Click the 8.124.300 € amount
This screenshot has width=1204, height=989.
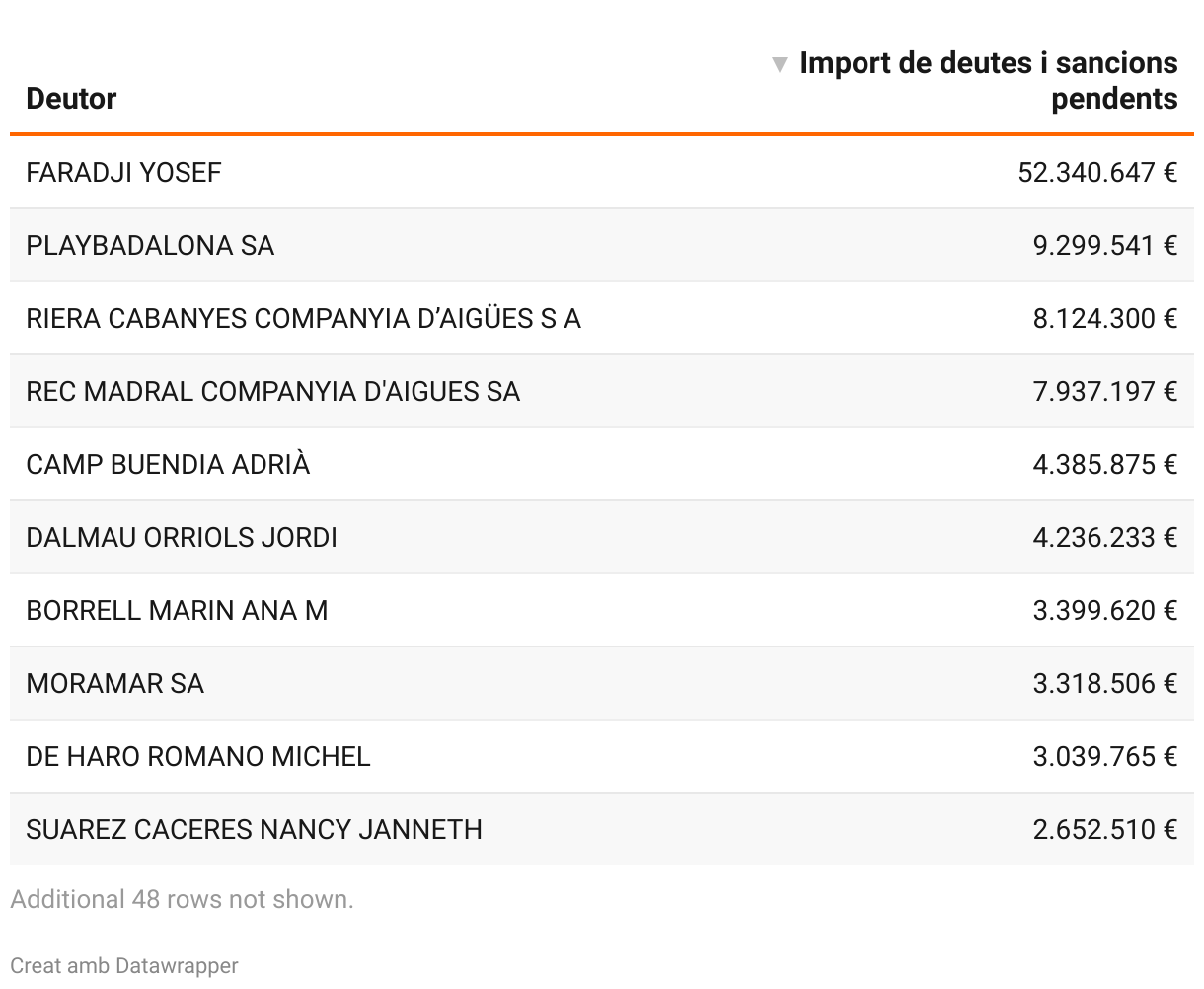(1104, 319)
